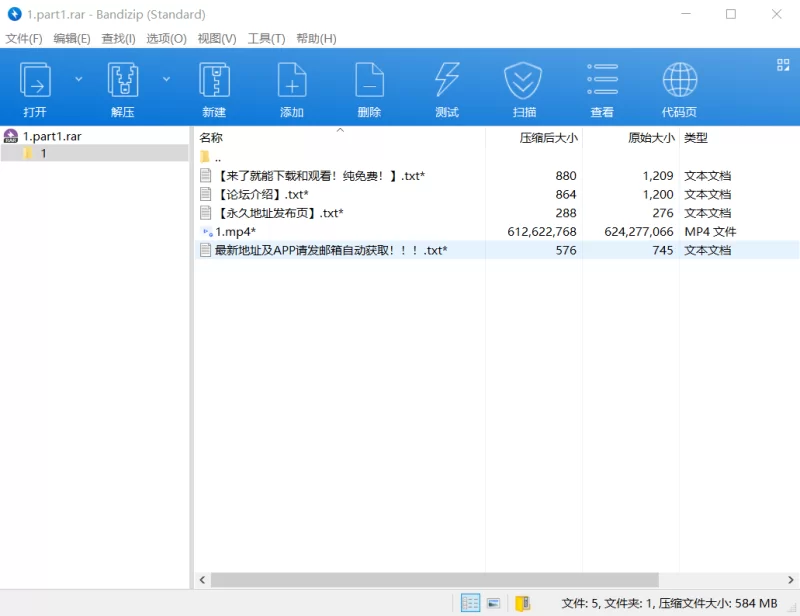Open the 视图(V) menu

[x=217, y=39]
